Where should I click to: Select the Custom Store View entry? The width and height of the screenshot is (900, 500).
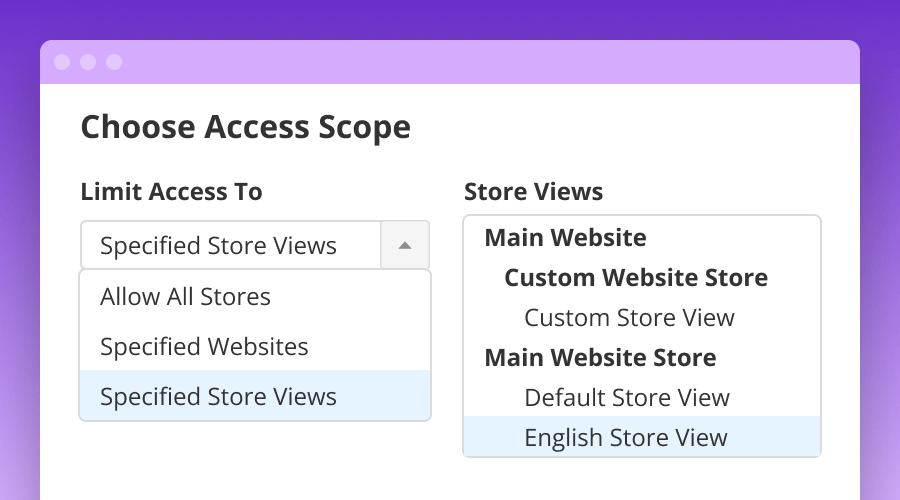click(x=629, y=318)
